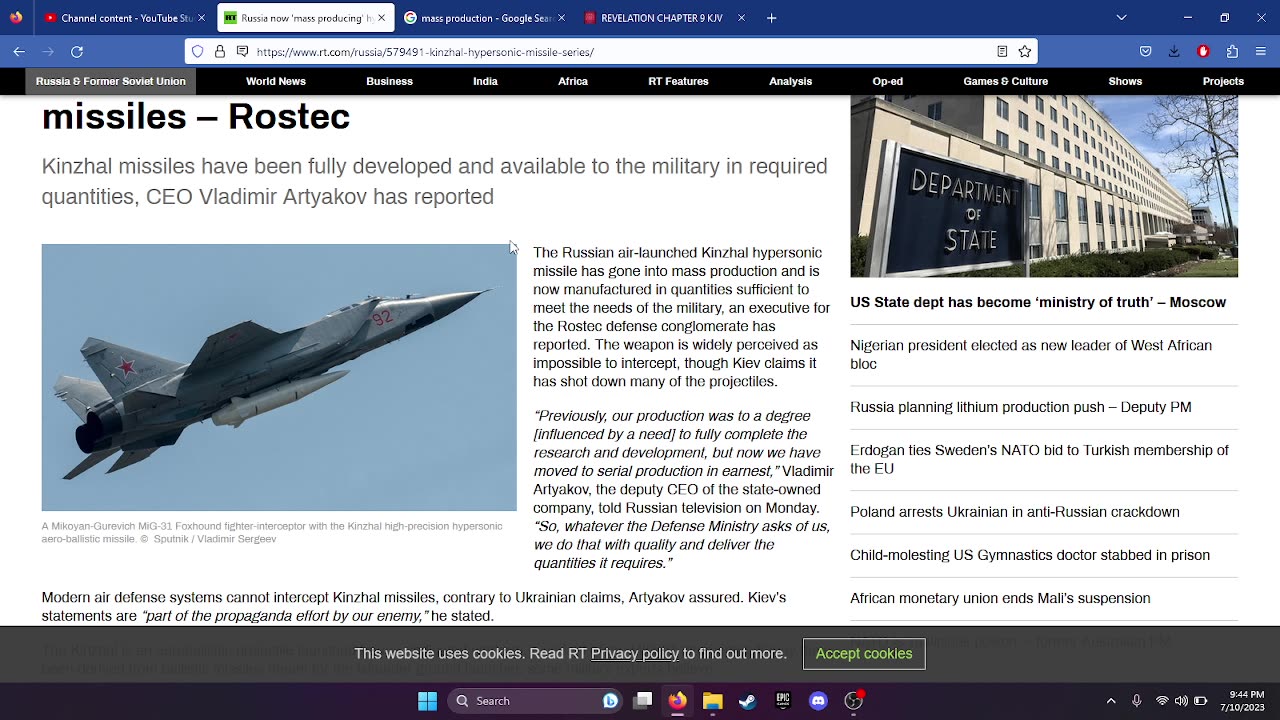
Task: Close the REVELATION CHAPTER 9 KJV tab
Action: pyautogui.click(x=741, y=18)
